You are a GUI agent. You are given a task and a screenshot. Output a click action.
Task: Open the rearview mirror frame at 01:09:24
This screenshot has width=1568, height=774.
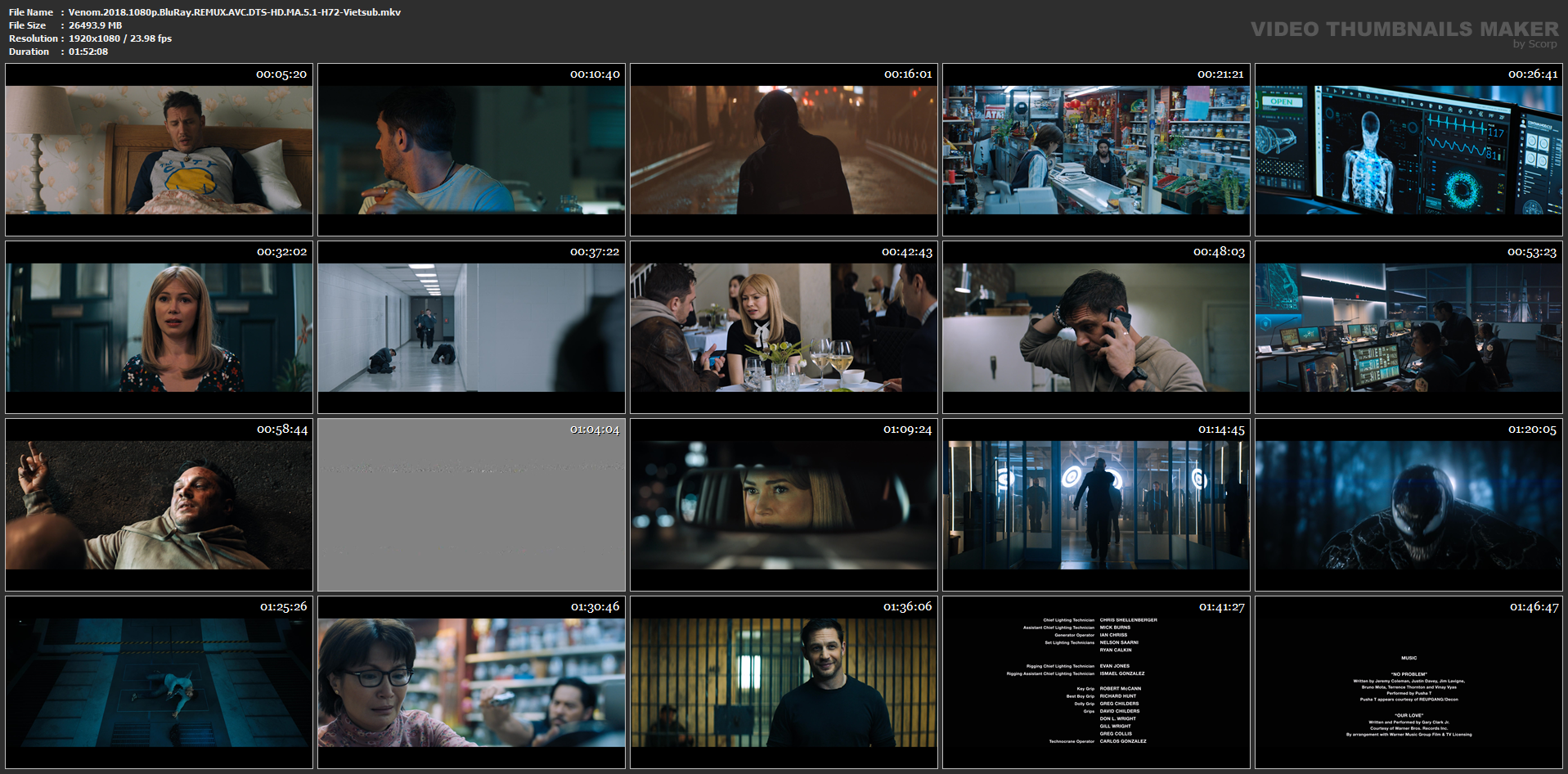click(x=784, y=505)
